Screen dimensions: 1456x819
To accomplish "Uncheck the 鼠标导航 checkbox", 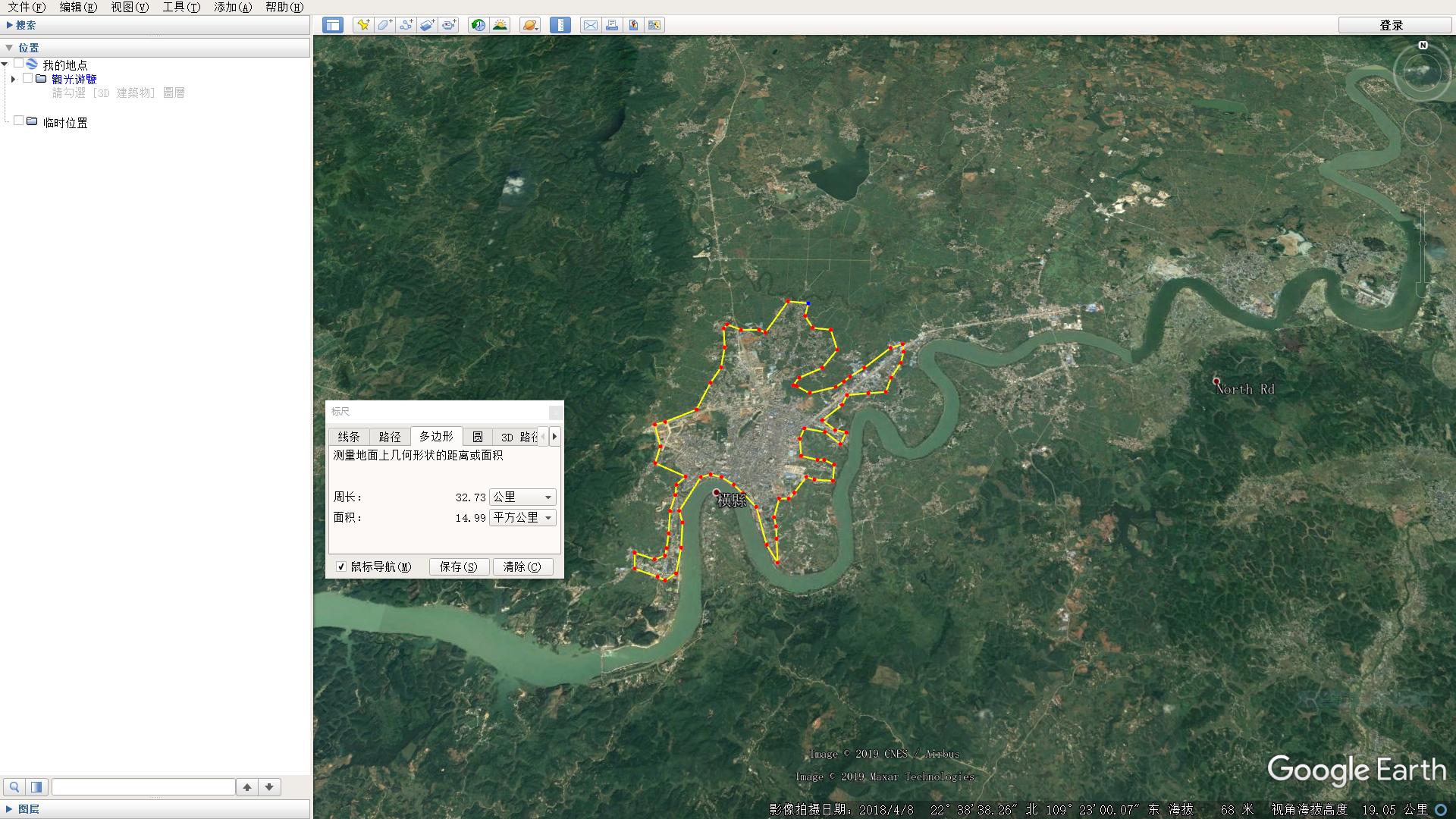I will (x=341, y=566).
